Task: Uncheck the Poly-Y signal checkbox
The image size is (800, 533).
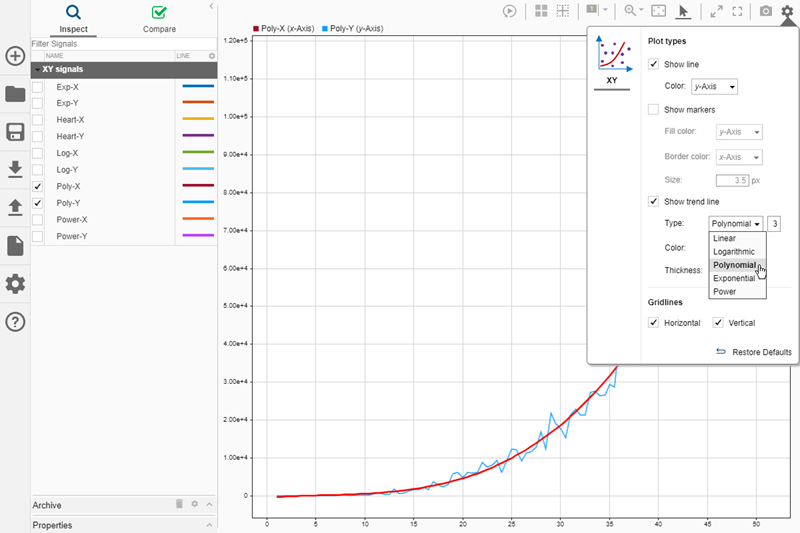Action: (x=37, y=203)
